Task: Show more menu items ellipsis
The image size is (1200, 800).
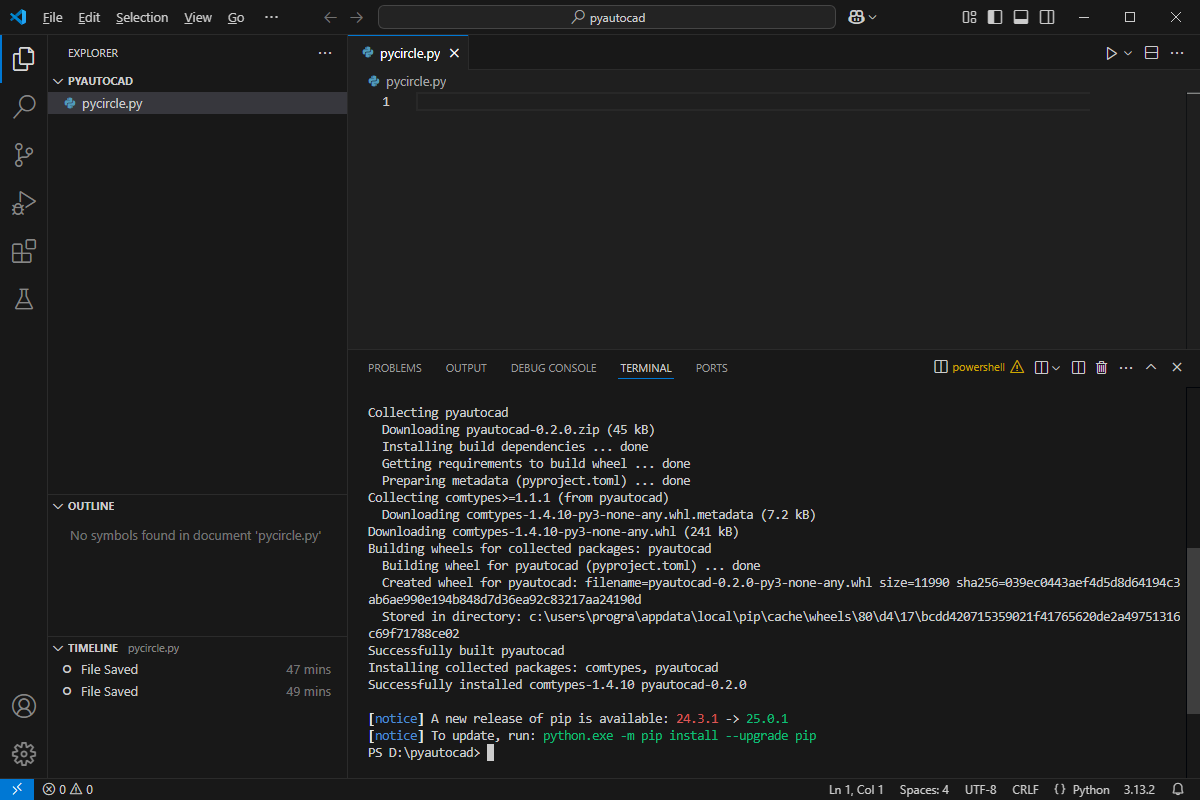Action: click(271, 18)
